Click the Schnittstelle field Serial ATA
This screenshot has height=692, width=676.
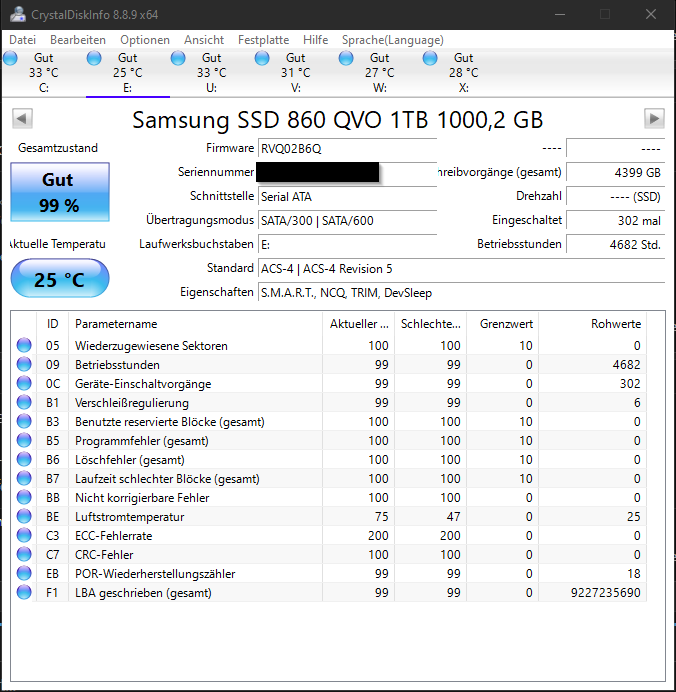coord(347,197)
